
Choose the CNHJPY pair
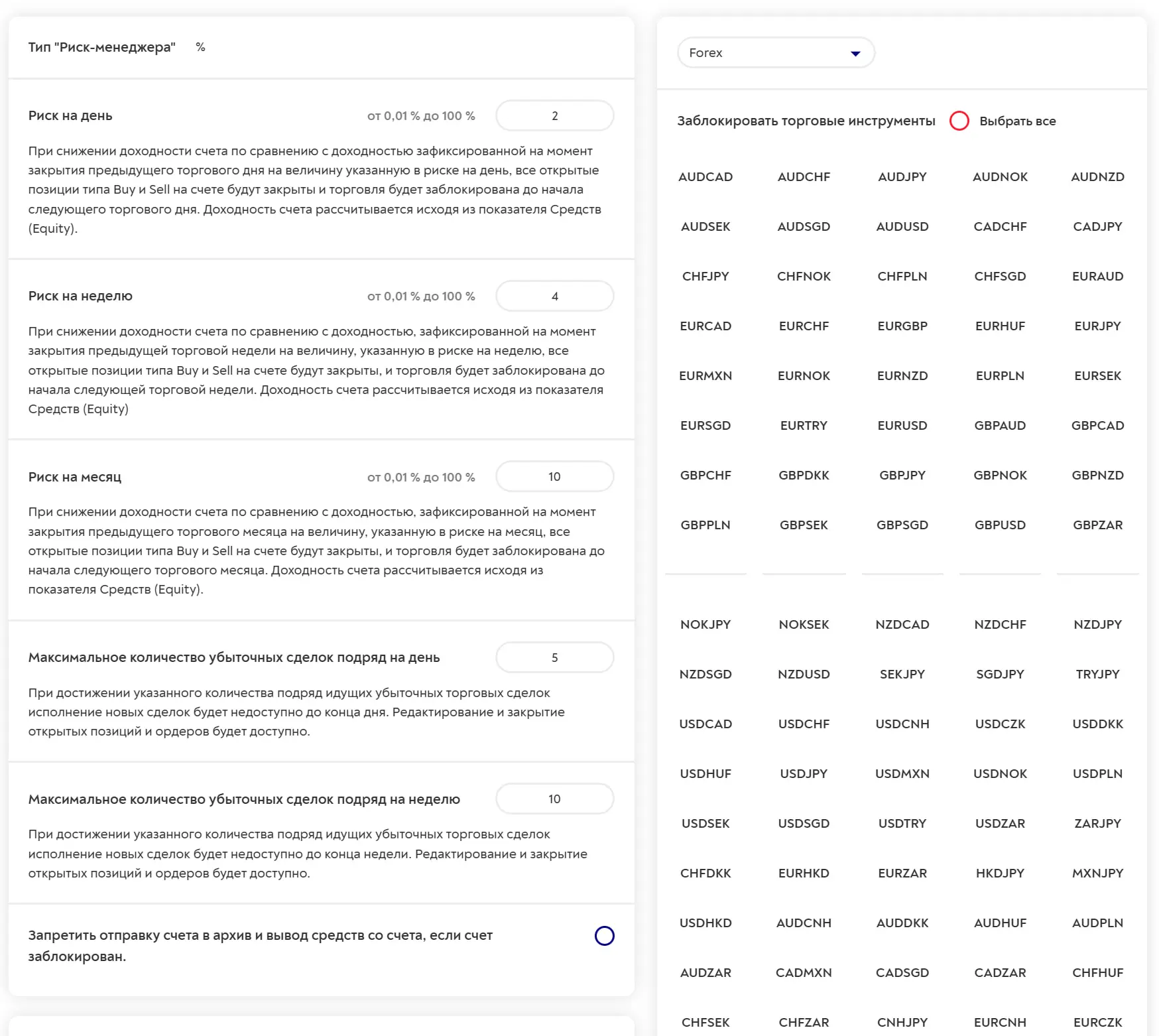click(x=902, y=1022)
